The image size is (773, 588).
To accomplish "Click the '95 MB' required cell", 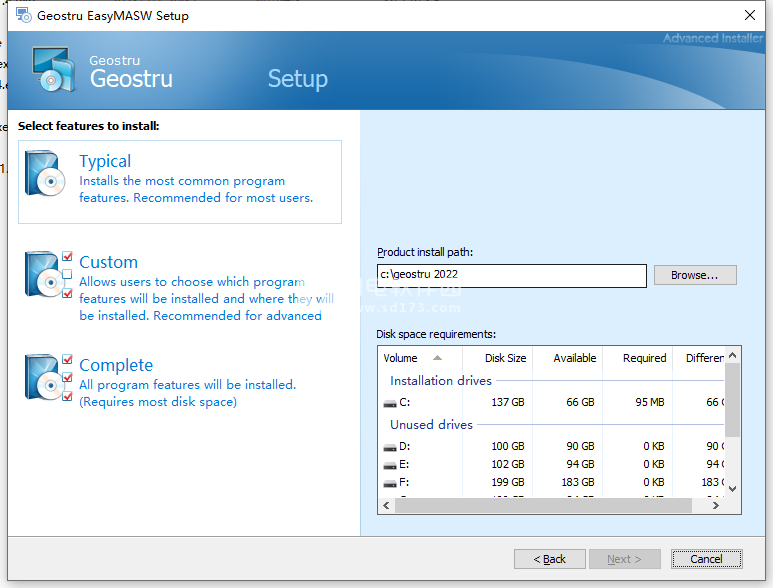I will 650,402.
